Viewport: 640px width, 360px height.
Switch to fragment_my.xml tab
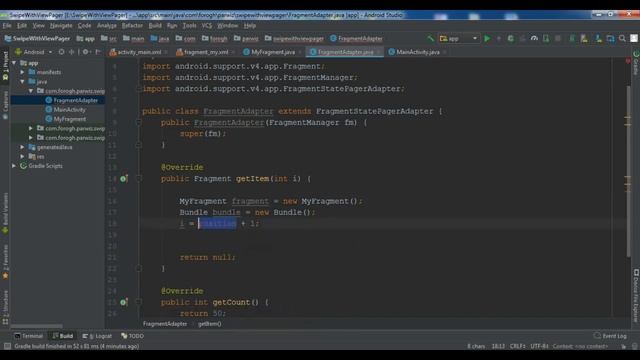[x=206, y=52]
